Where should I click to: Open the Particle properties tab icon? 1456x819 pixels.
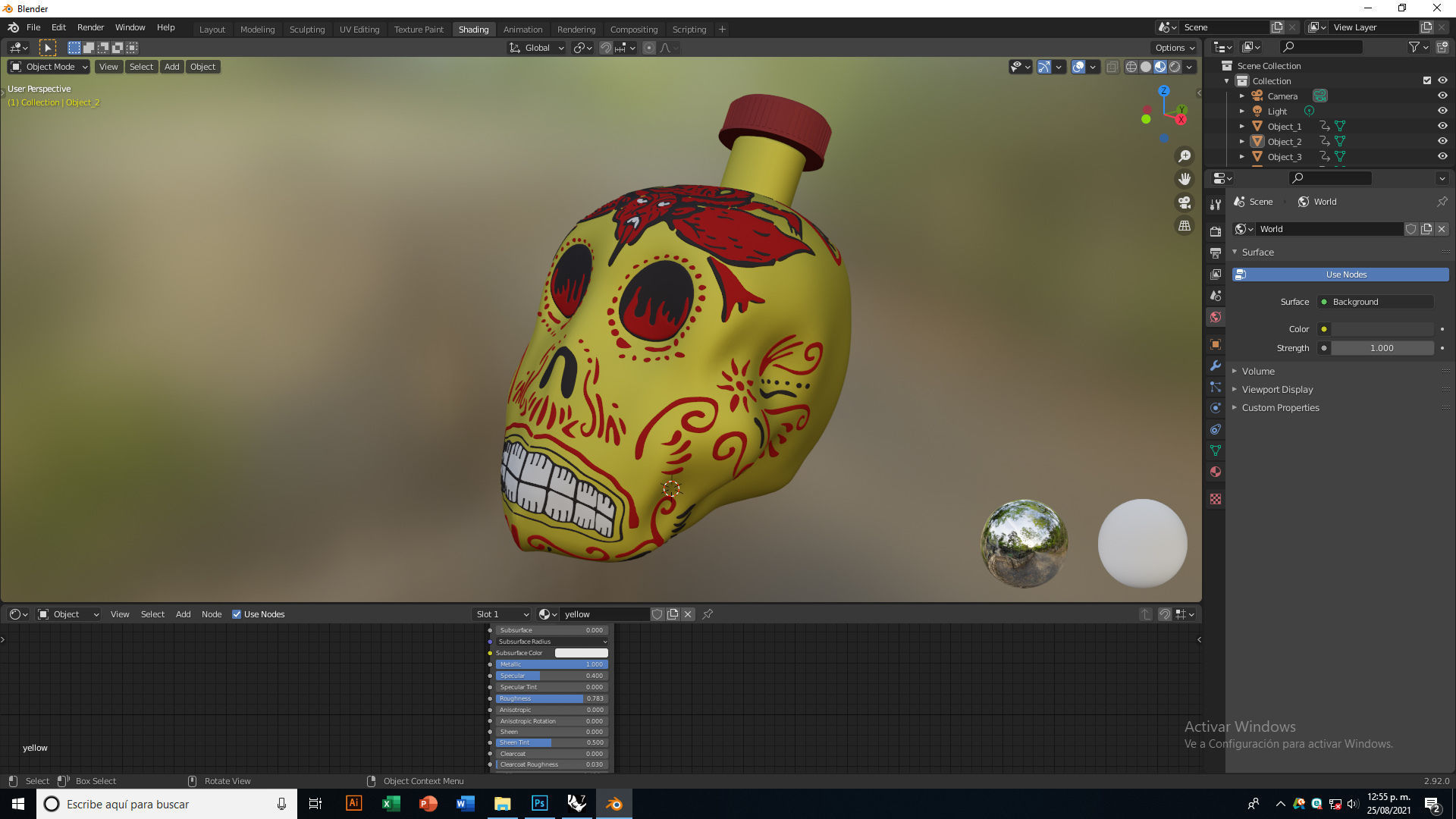tap(1216, 387)
